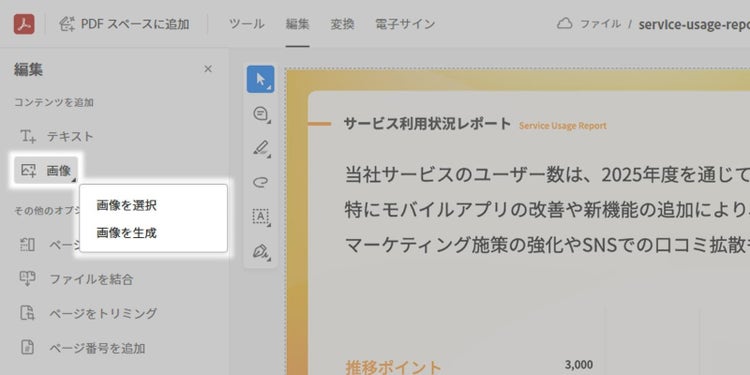Open the ページ番号を追加 option
The height and width of the screenshot is (375, 750).
98,348
